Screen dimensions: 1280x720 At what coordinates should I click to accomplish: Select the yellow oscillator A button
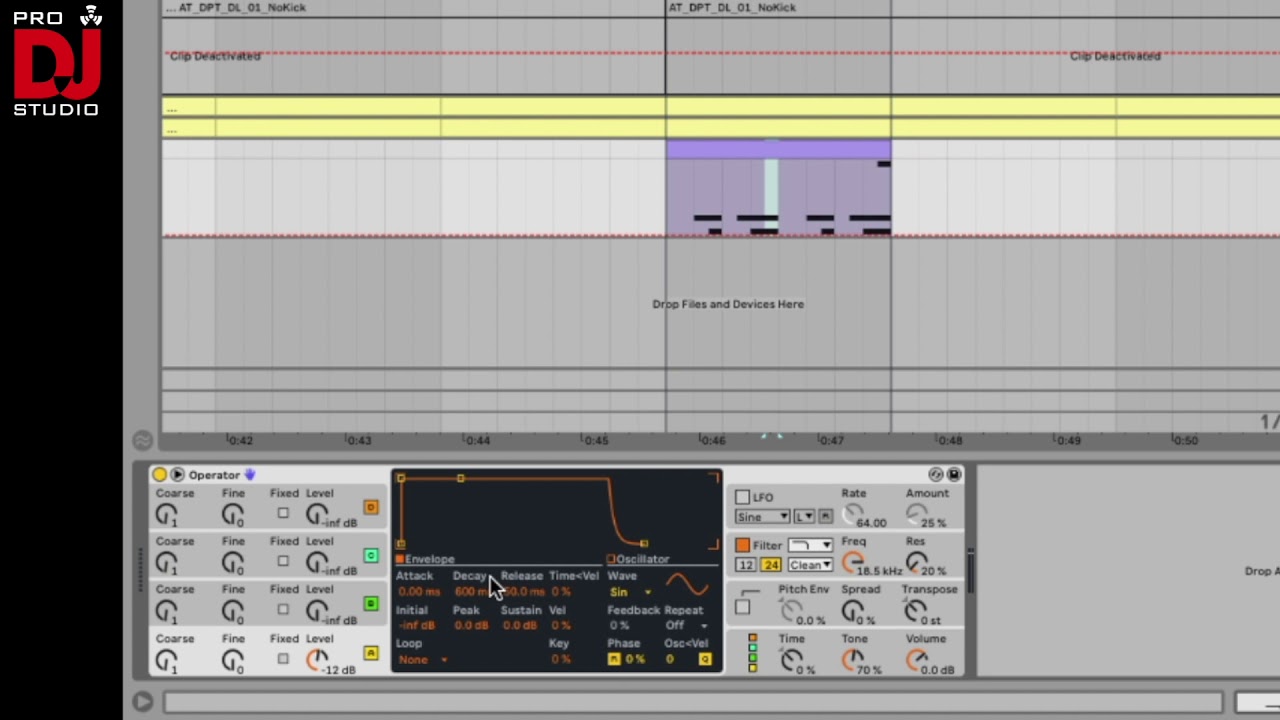(371, 653)
